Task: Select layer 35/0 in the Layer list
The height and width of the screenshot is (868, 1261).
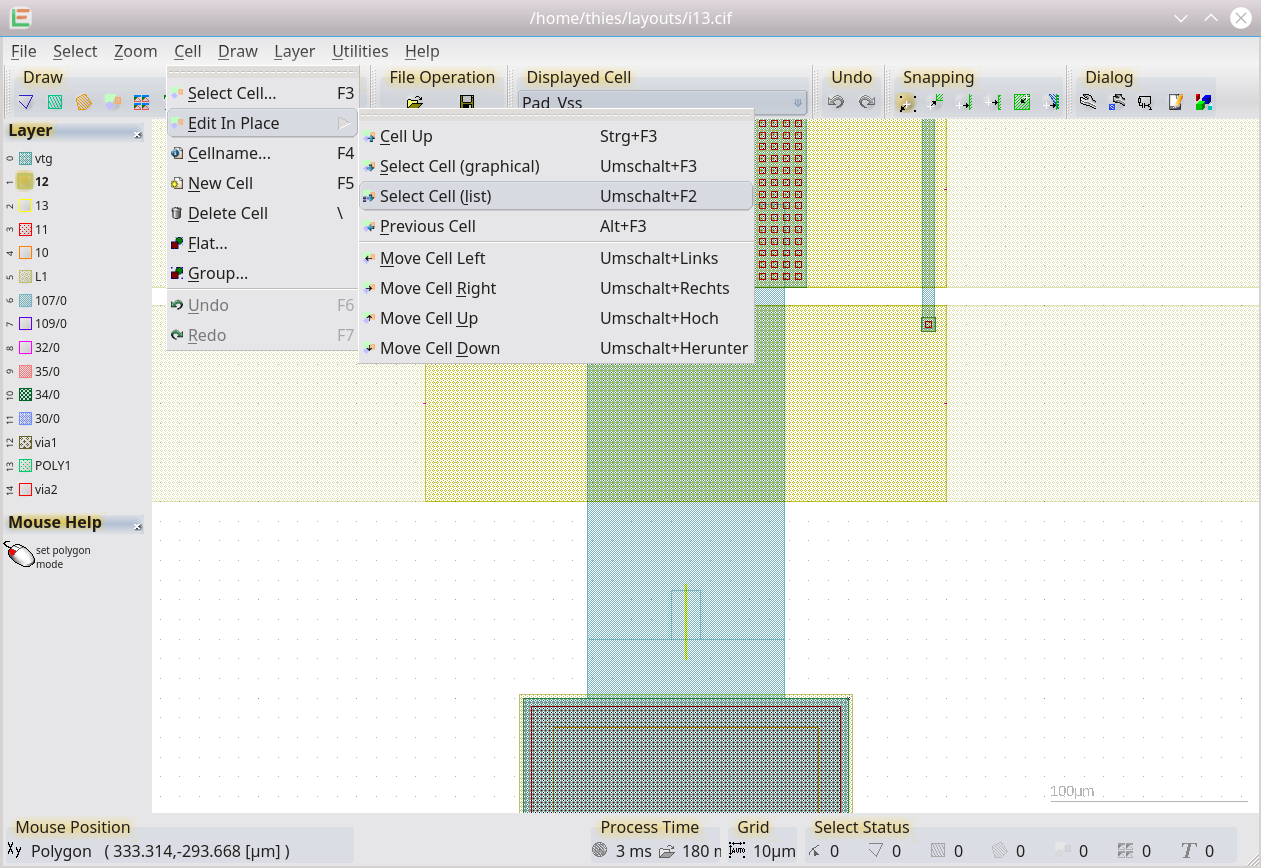Action: coord(47,371)
